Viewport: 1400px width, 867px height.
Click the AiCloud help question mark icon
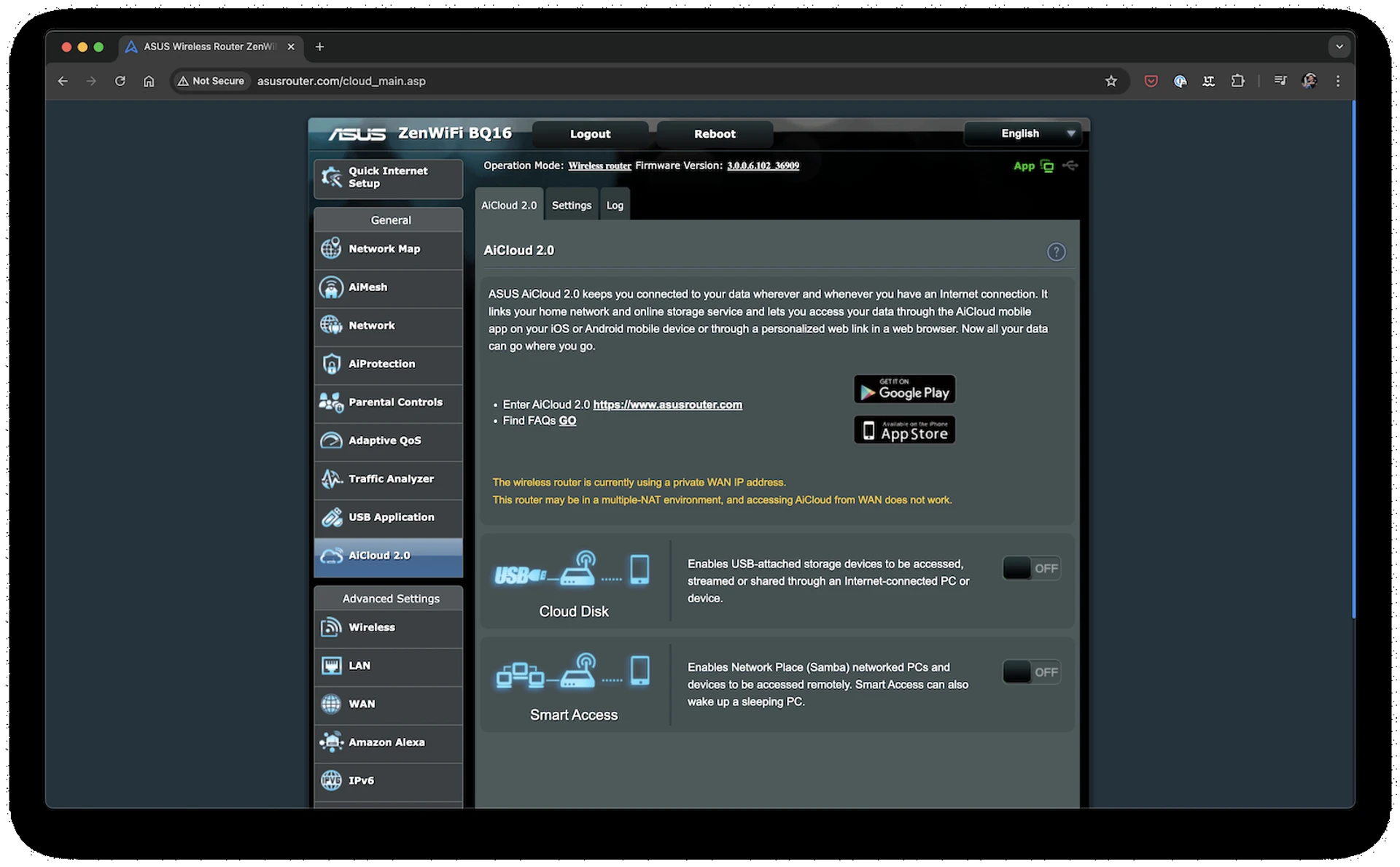[1056, 252]
